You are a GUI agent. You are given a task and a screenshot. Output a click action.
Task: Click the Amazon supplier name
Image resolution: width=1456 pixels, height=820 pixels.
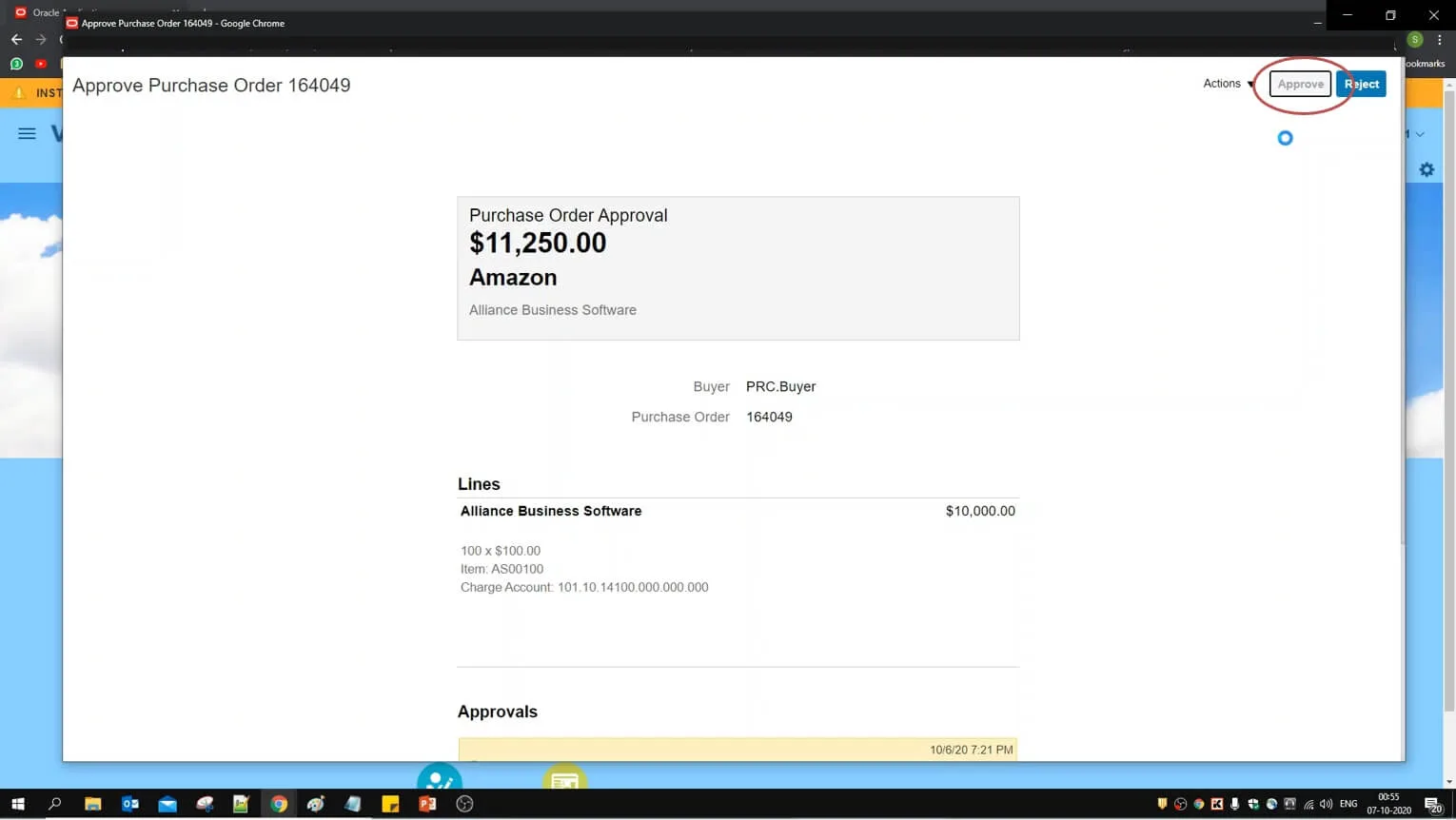coord(513,277)
